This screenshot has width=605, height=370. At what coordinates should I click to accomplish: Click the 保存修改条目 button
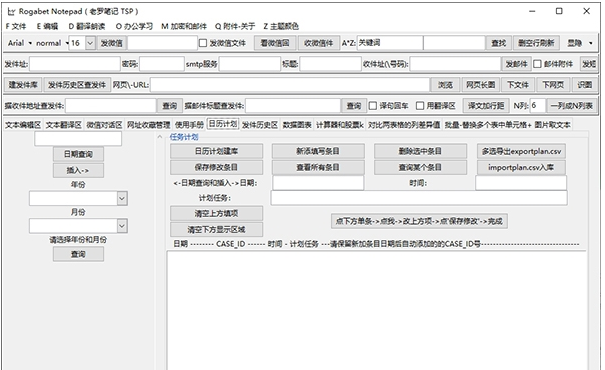point(216,167)
